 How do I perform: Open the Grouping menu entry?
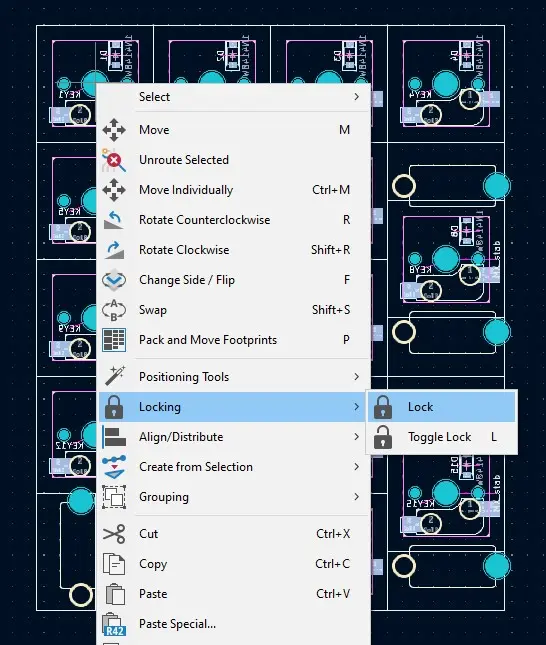[x=233, y=497]
